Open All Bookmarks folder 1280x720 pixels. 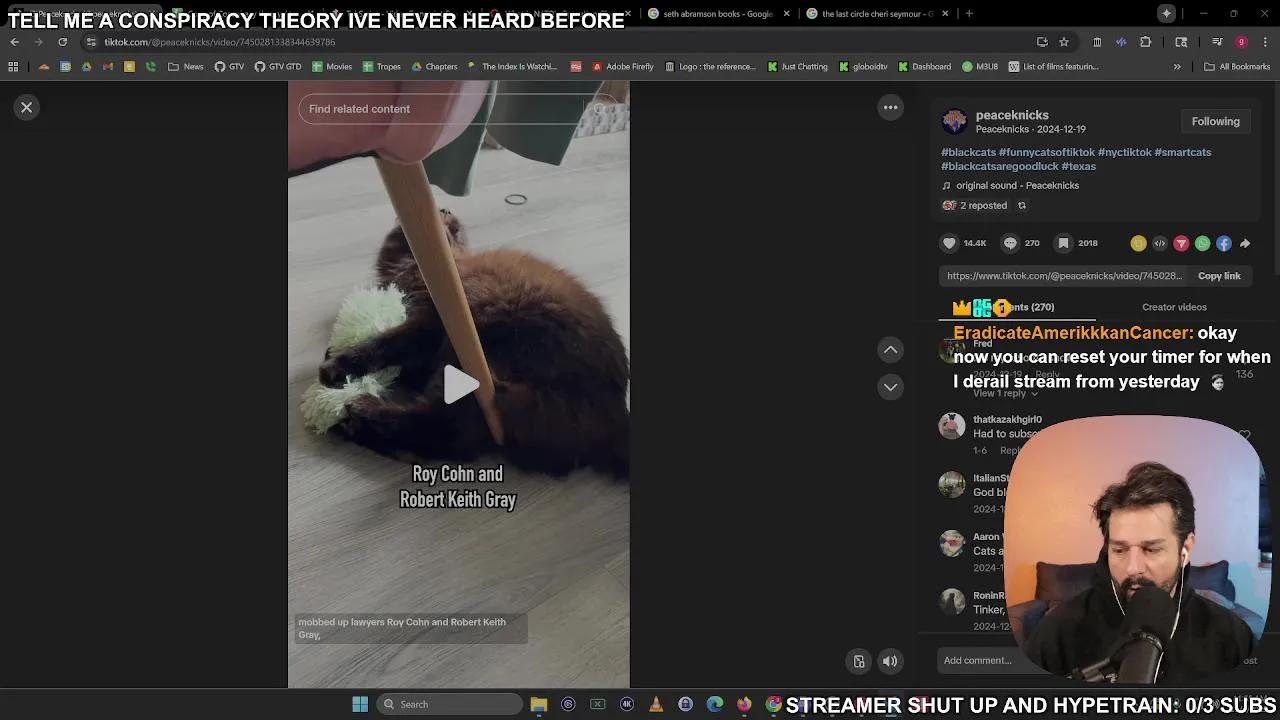(x=1238, y=67)
